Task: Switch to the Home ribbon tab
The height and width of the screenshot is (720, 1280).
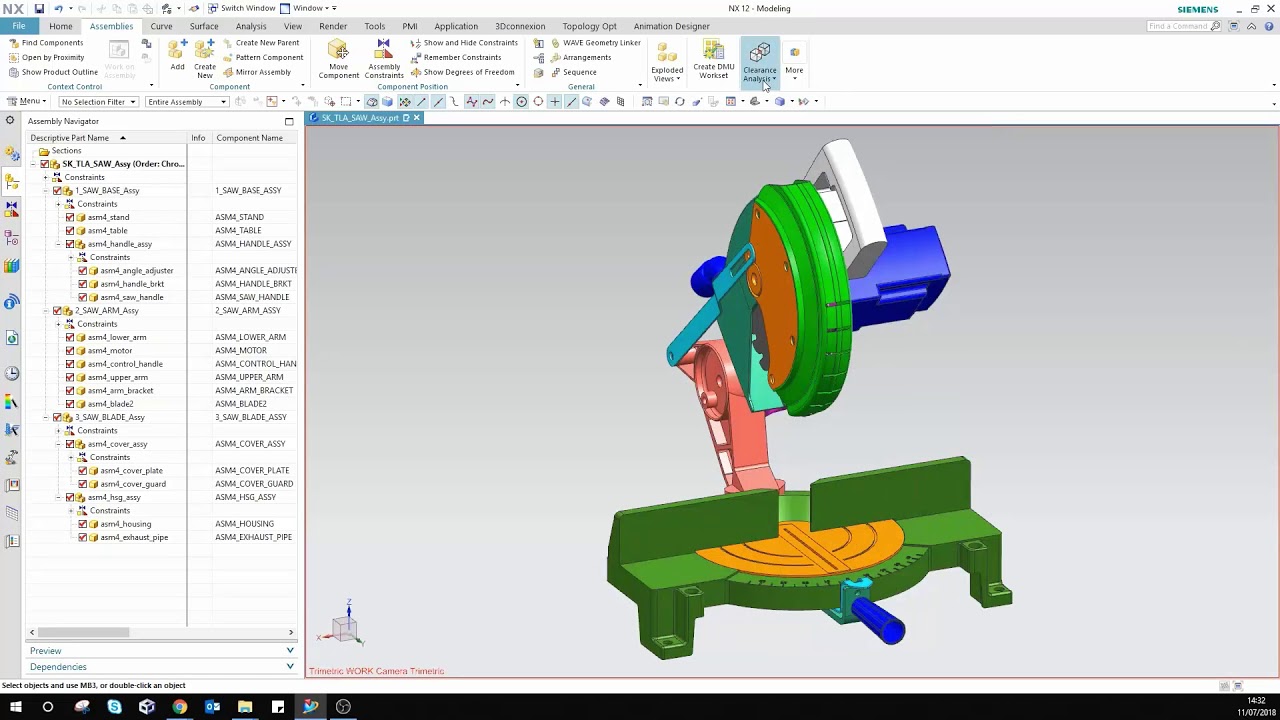Action: click(x=61, y=26)
